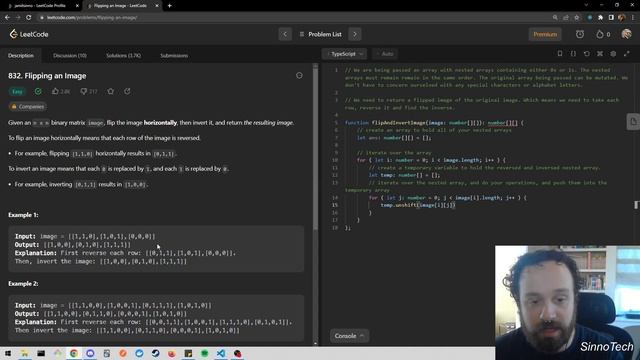Open the timer alarm clock icon
640x360 pixels.
pyautogui.click(x=580, y=34)
